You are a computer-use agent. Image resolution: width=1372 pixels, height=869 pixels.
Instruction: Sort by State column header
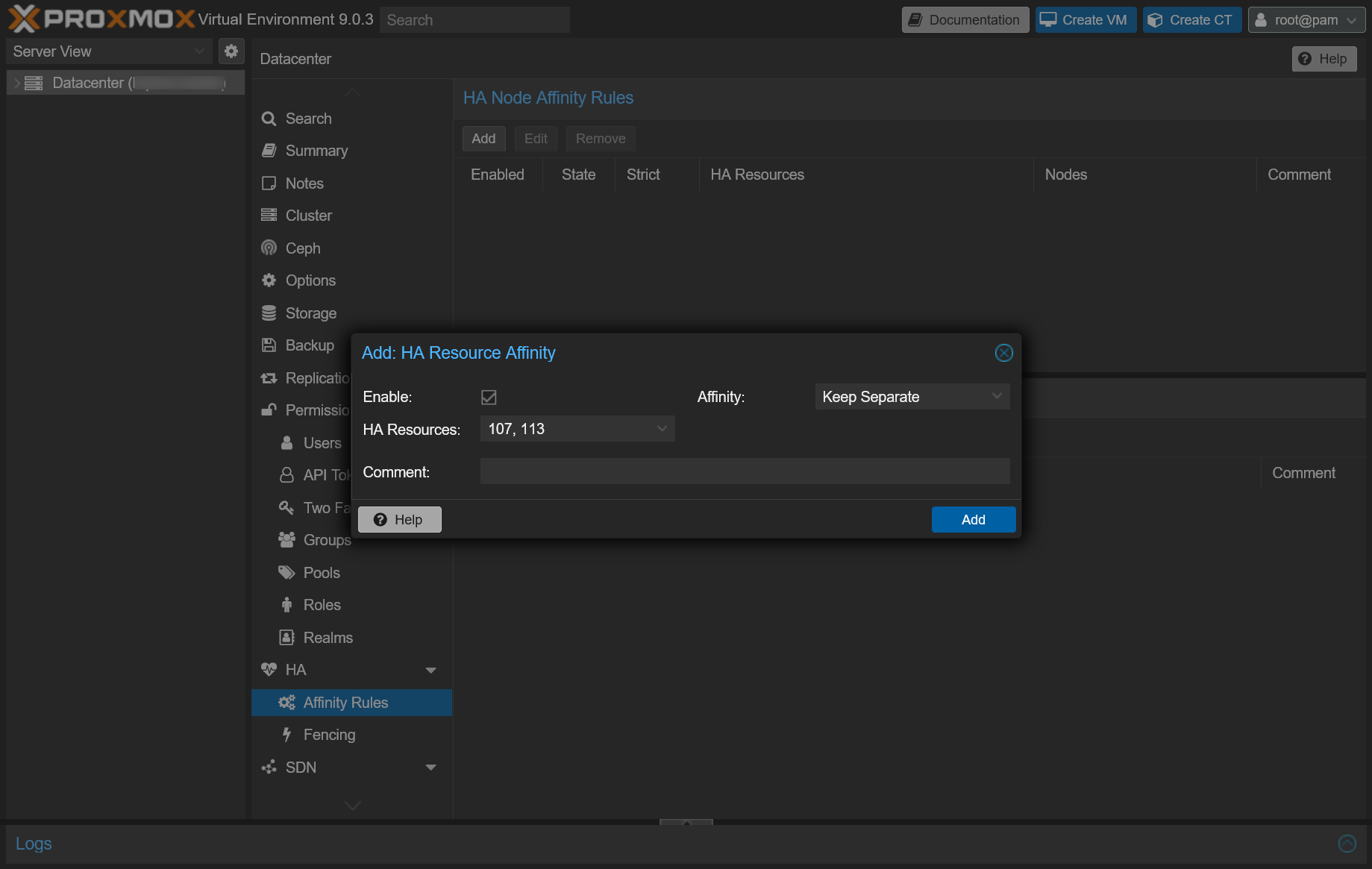(x=579, y=175)
